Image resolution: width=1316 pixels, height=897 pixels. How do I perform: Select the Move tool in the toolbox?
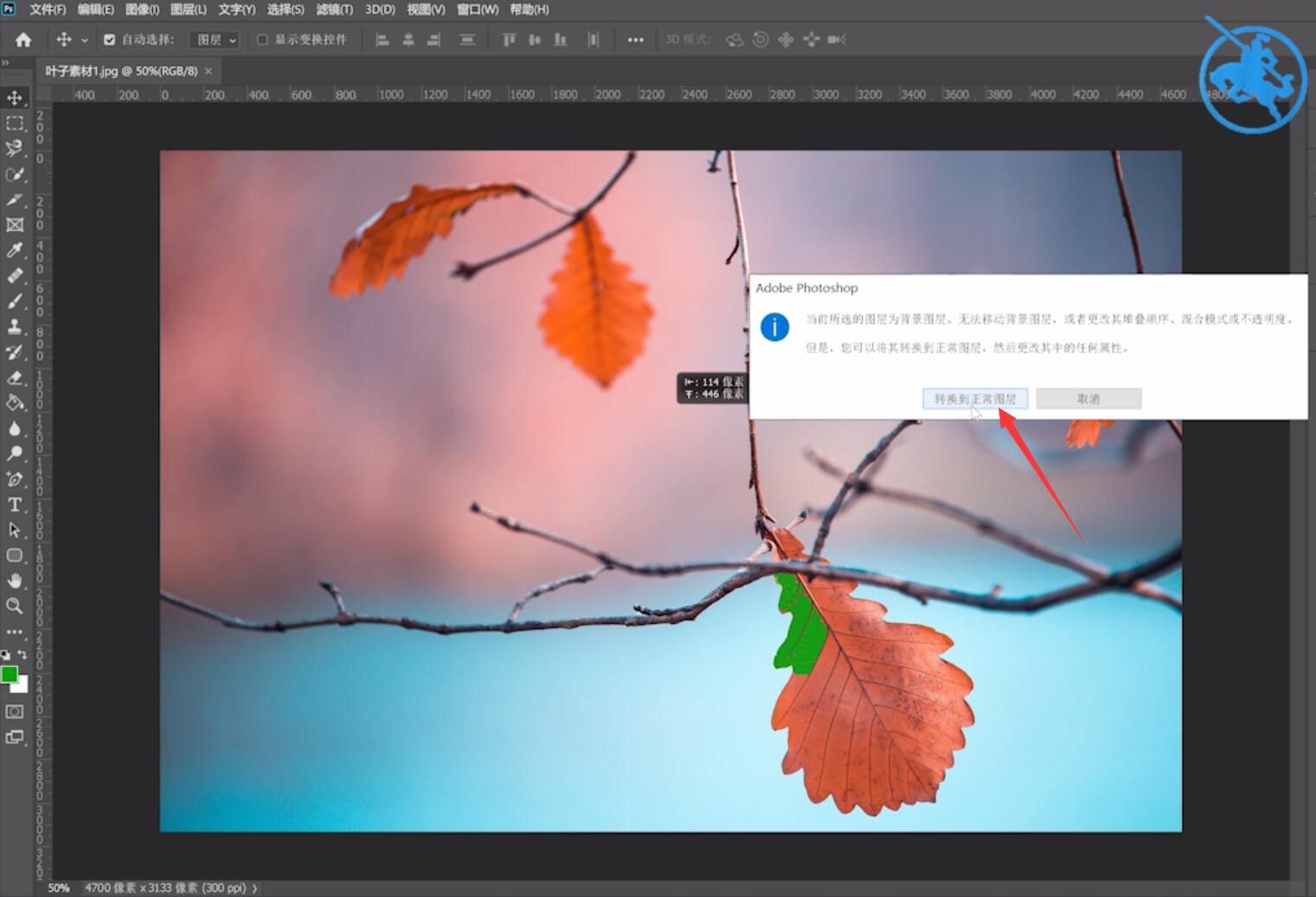point(15,98)
